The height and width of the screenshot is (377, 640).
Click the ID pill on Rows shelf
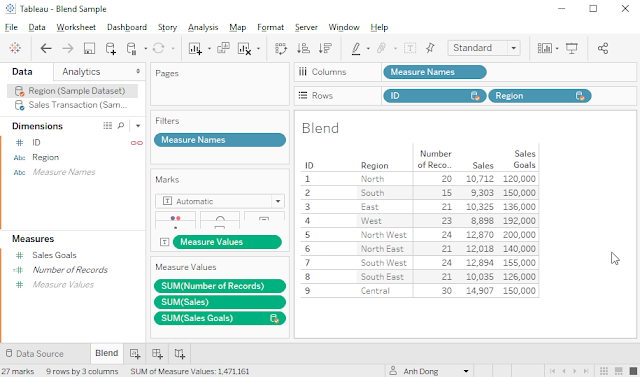tap(435, 96)
